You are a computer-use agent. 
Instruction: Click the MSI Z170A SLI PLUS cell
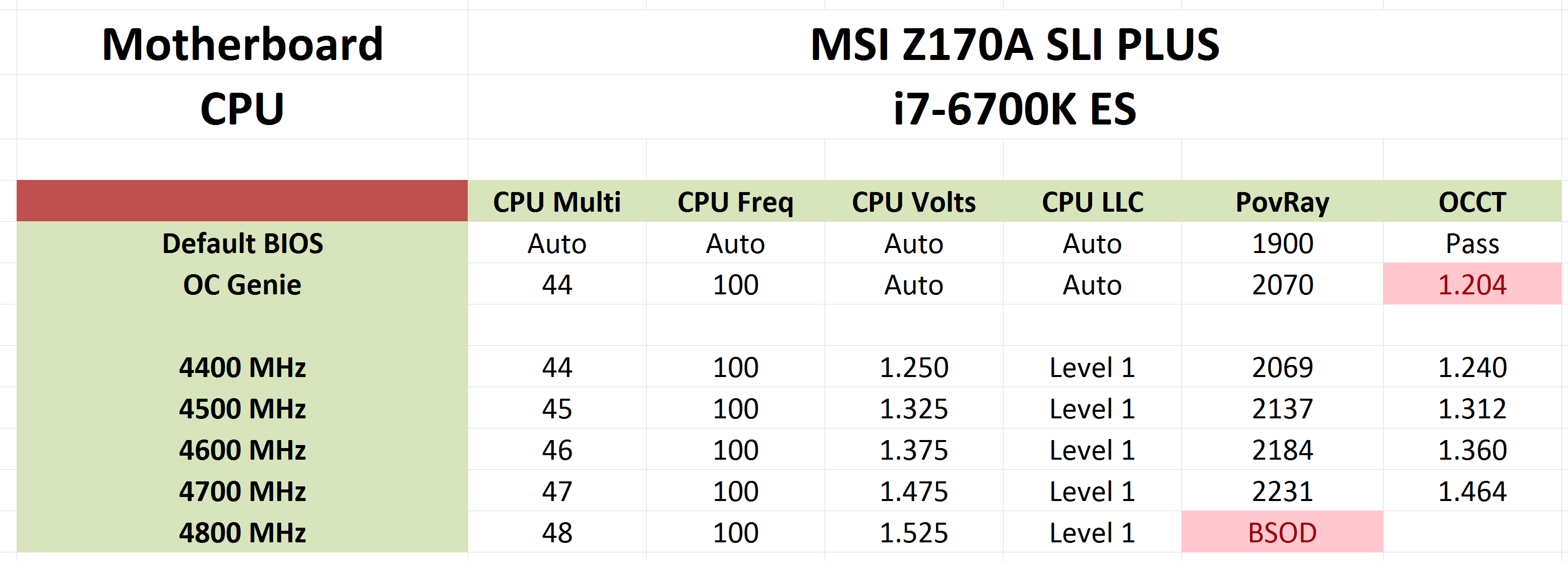pos(1015,43)
